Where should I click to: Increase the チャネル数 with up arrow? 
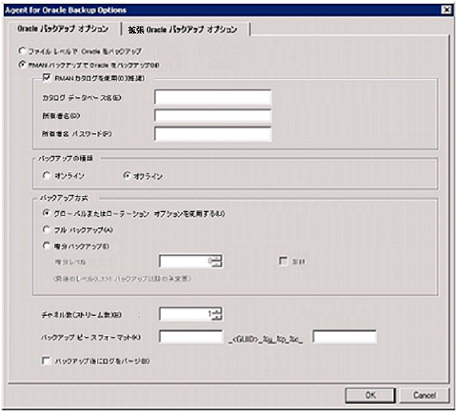click(x=217, y=311)
